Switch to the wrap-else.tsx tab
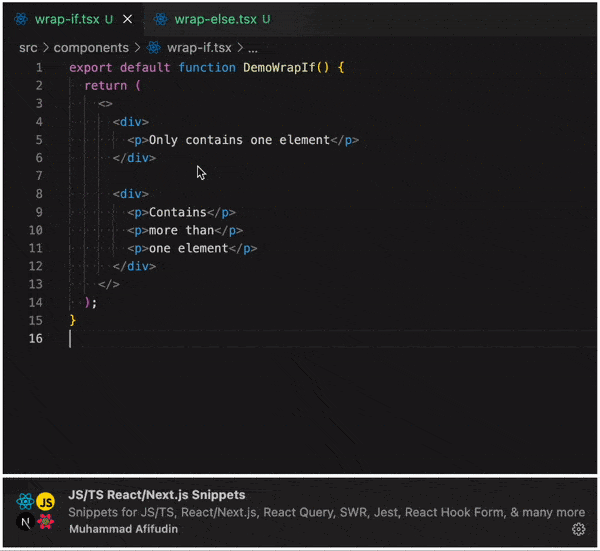Viewport: 600px width, 551px height. (x=222, y=19)
